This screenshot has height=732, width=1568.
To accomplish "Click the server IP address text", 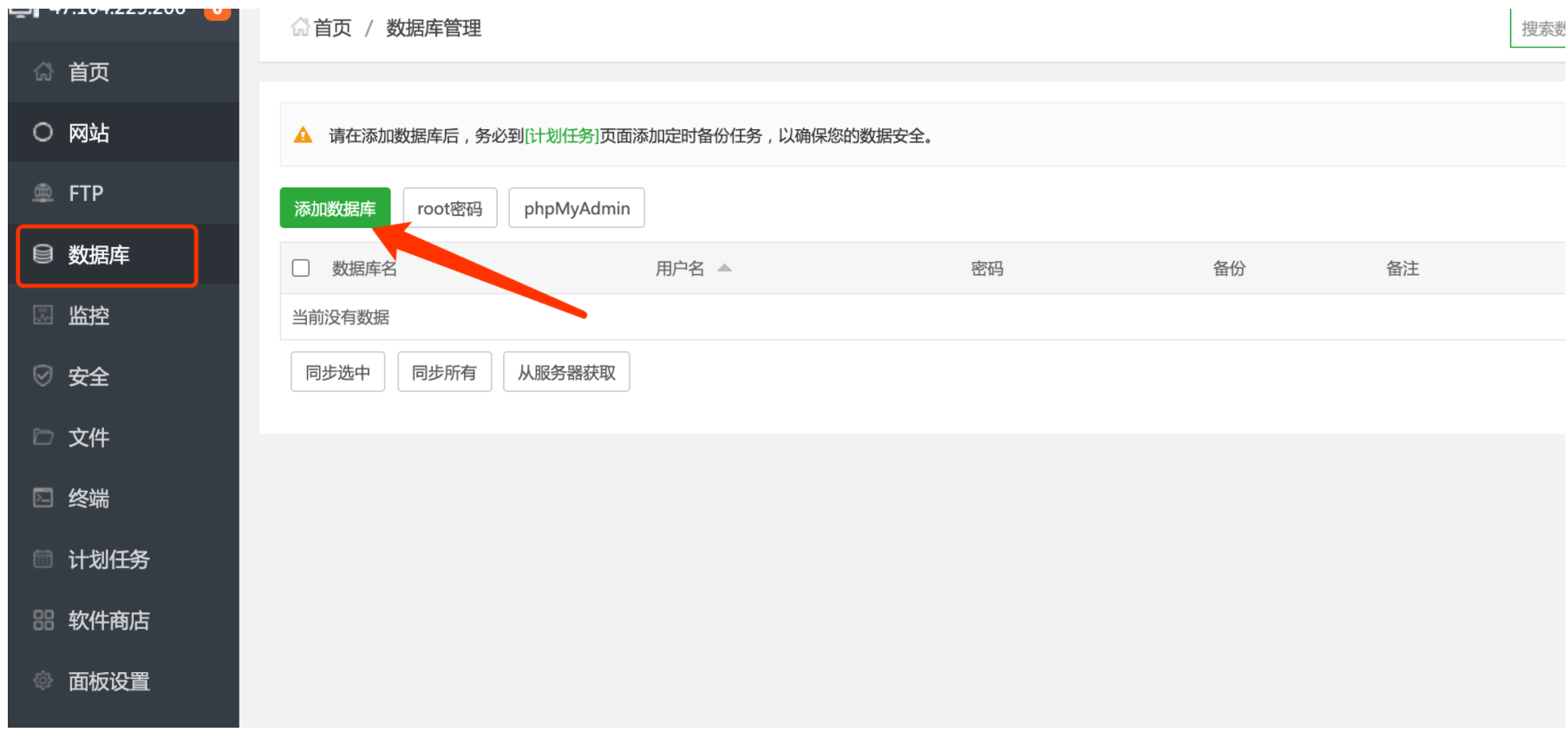I will 119,12.
